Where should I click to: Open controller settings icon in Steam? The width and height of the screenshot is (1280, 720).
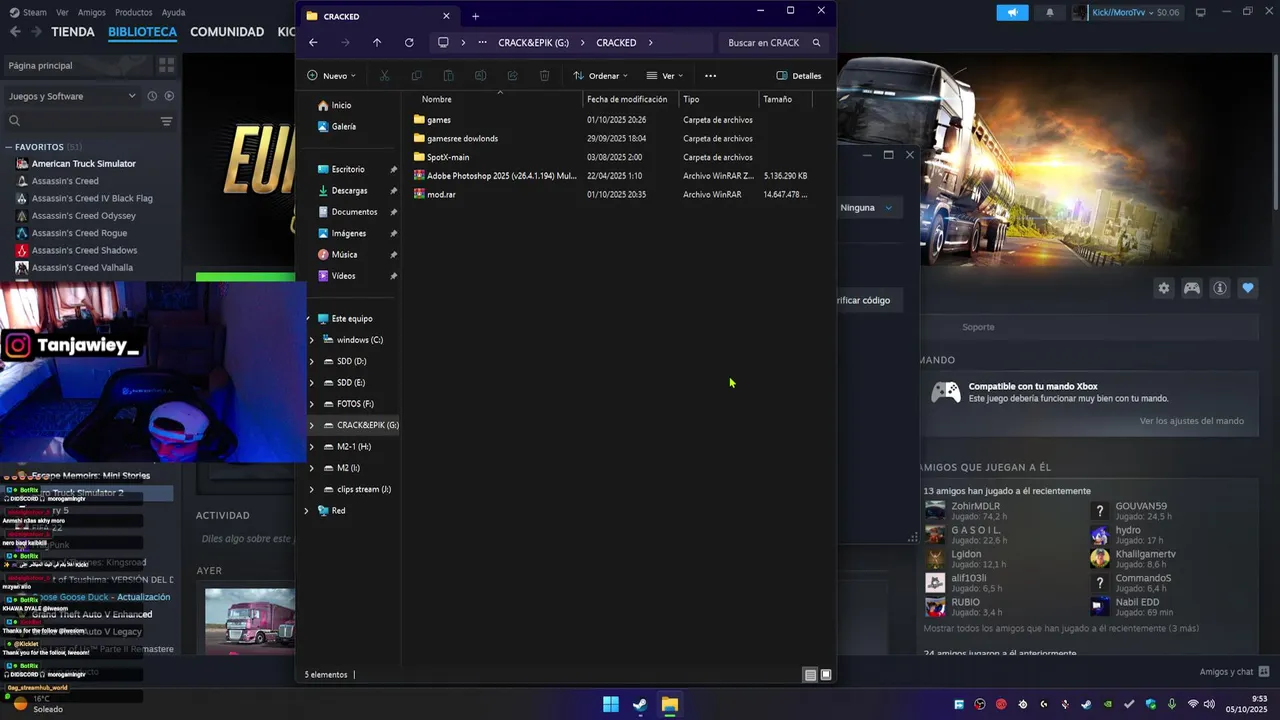[x=1192, y=288]
